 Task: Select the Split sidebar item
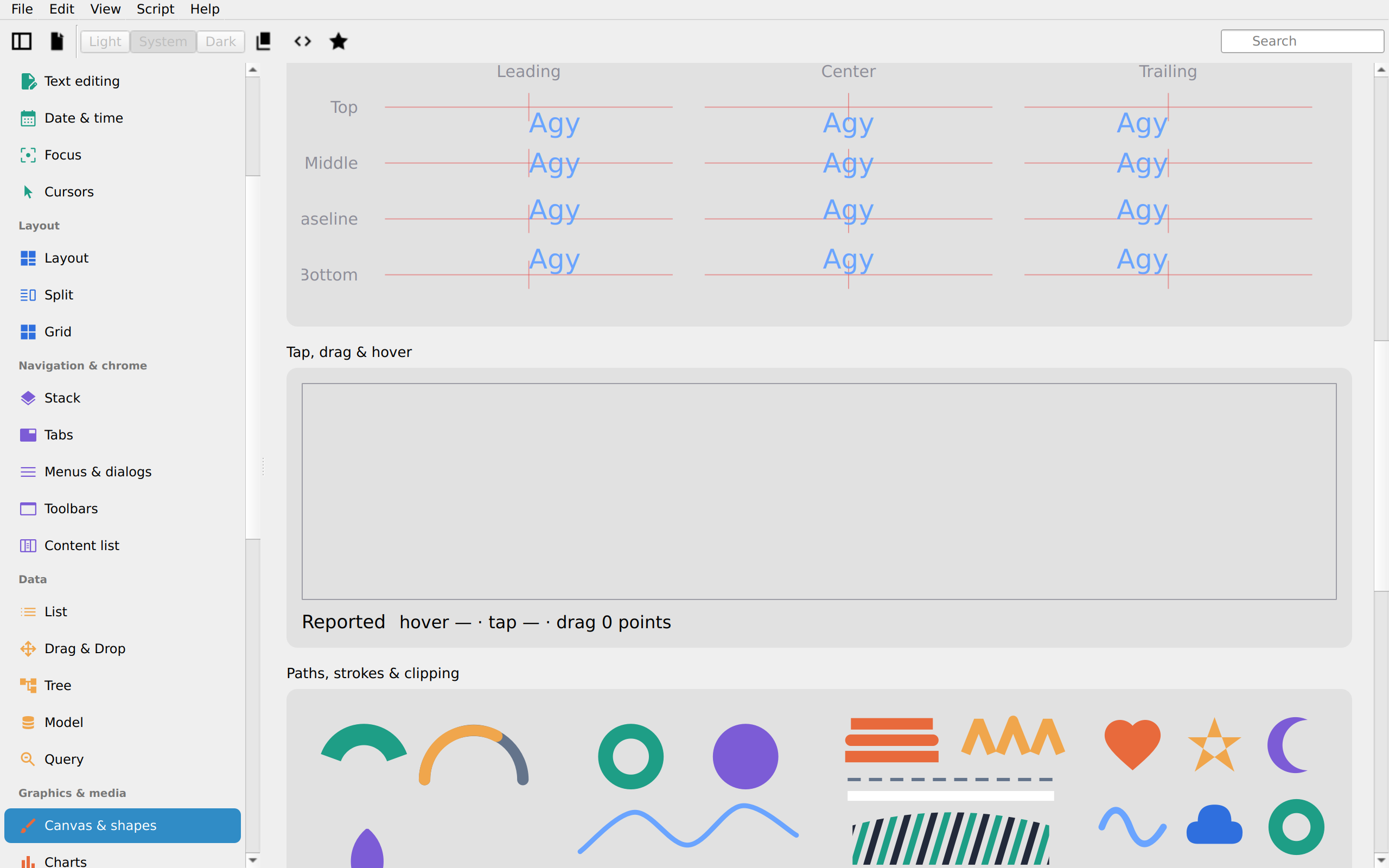coord(122,295)
